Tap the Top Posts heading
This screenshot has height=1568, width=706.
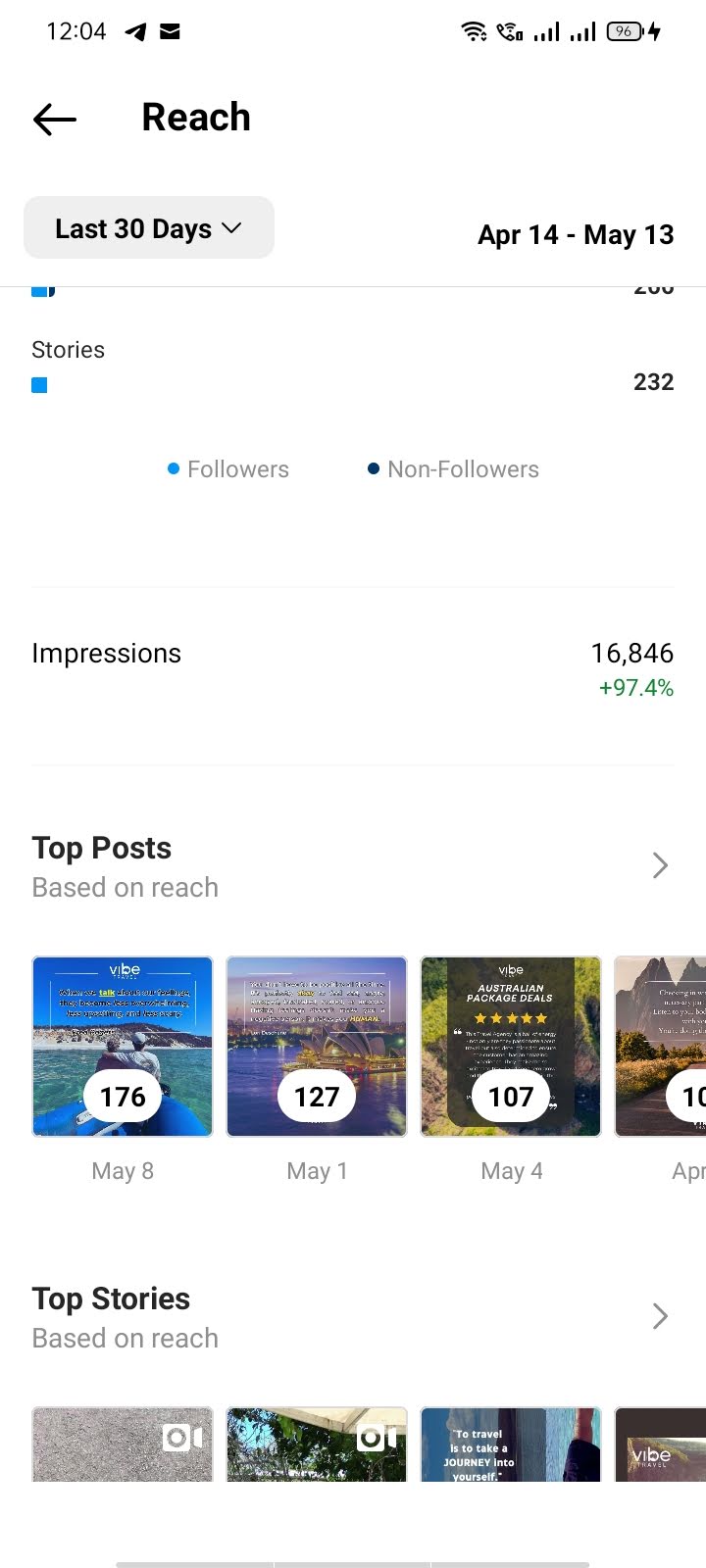click(x=102, y=848)
